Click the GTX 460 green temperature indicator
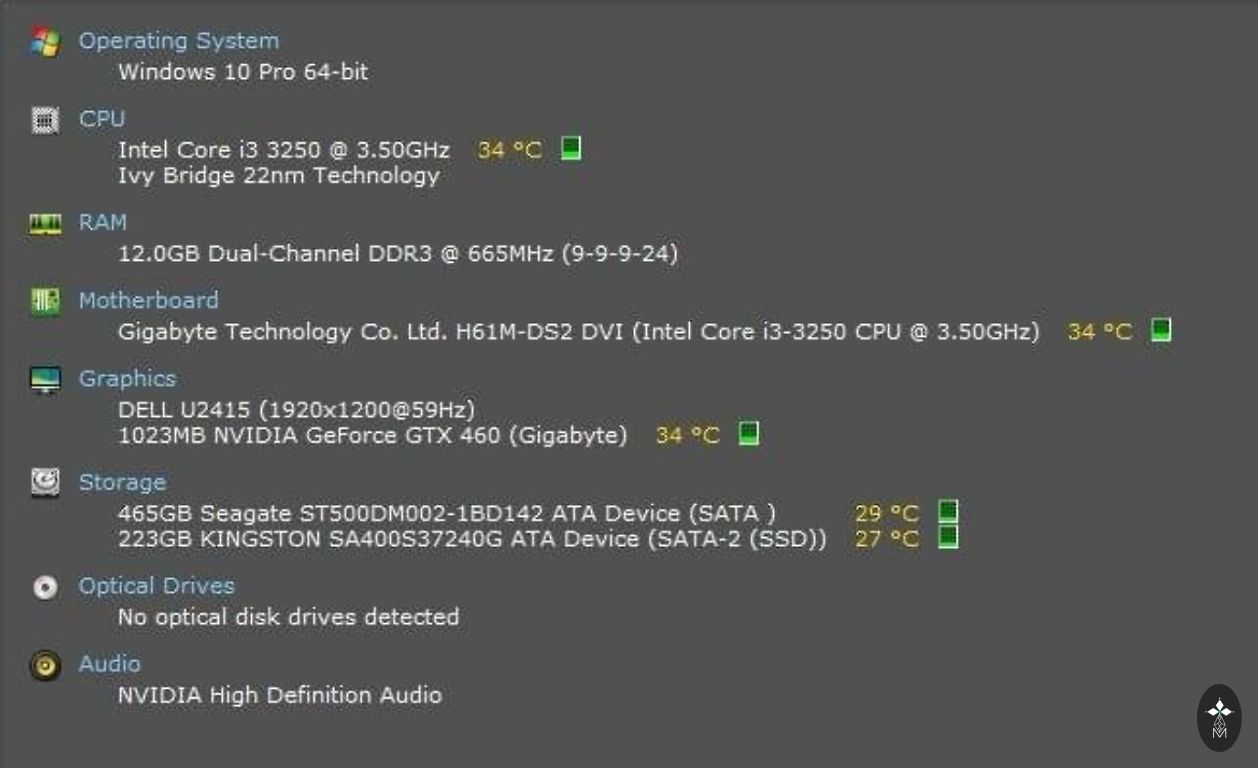This screenshot has width=1258, height=768. pos(748,433)
